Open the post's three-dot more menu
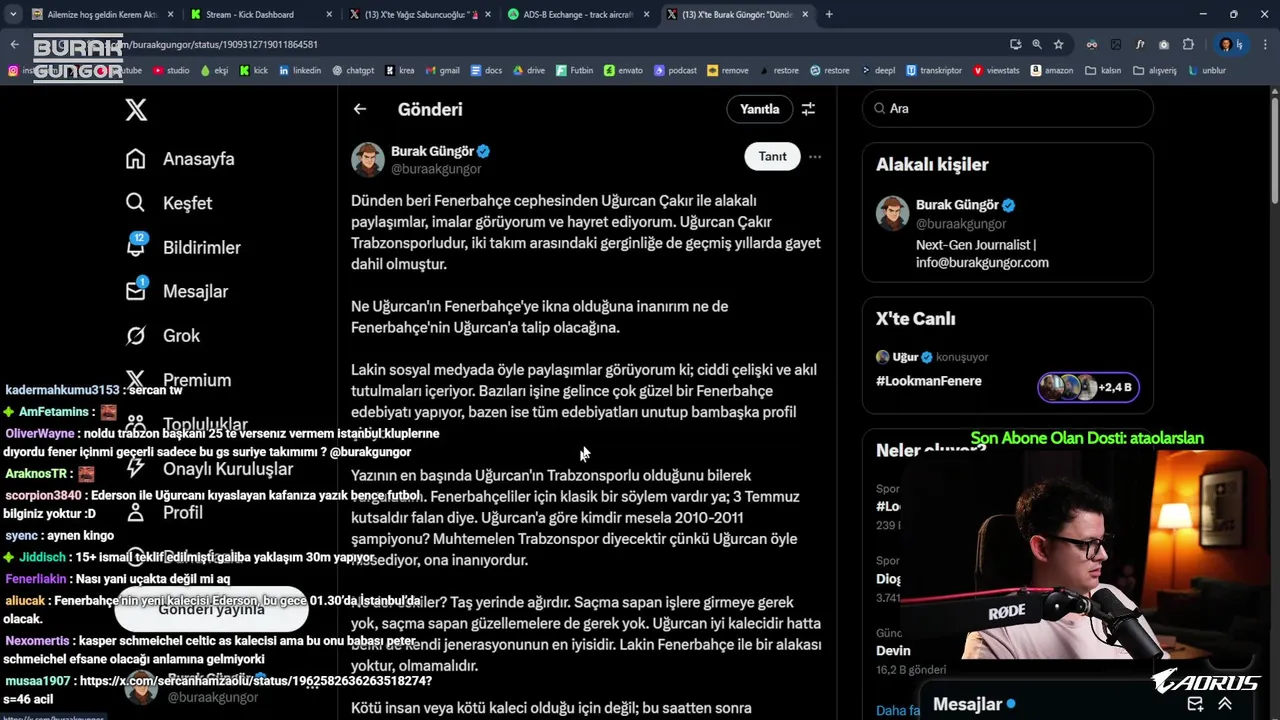Screen dimensions: 1280x720 pyautogui.click(x=815, y=156)
